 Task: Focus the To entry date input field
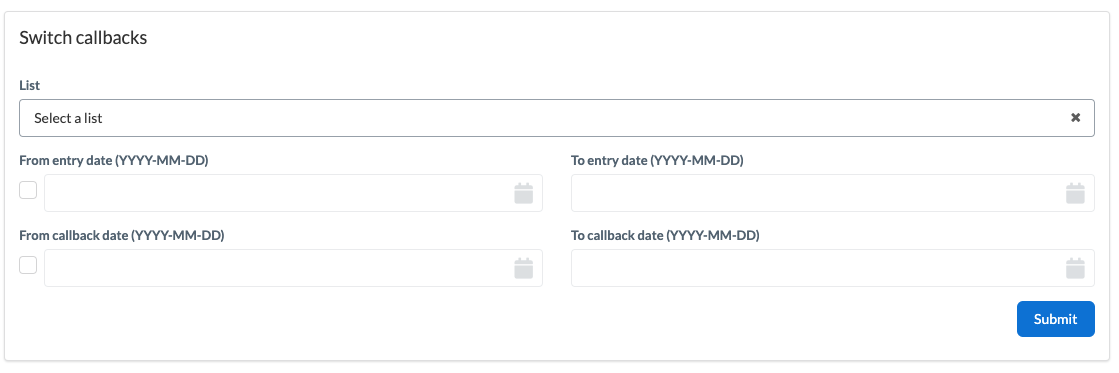click(833, 193)
